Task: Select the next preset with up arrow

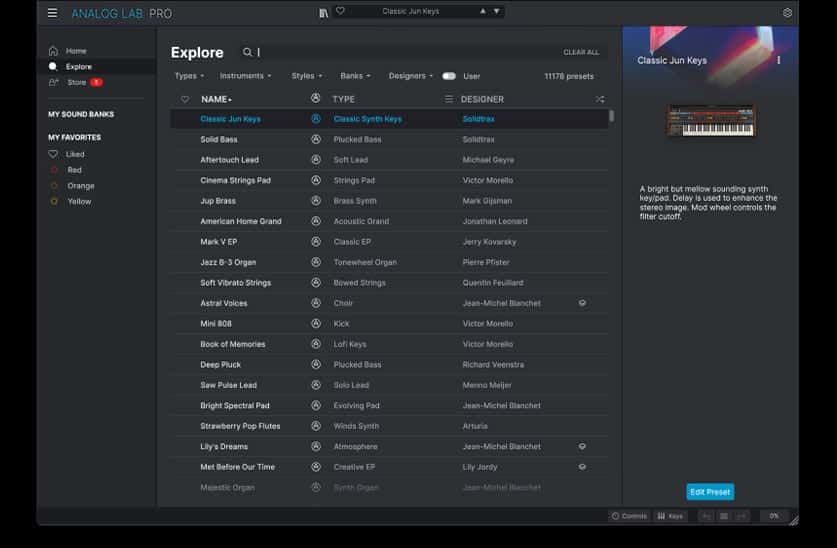Action: 484,12
